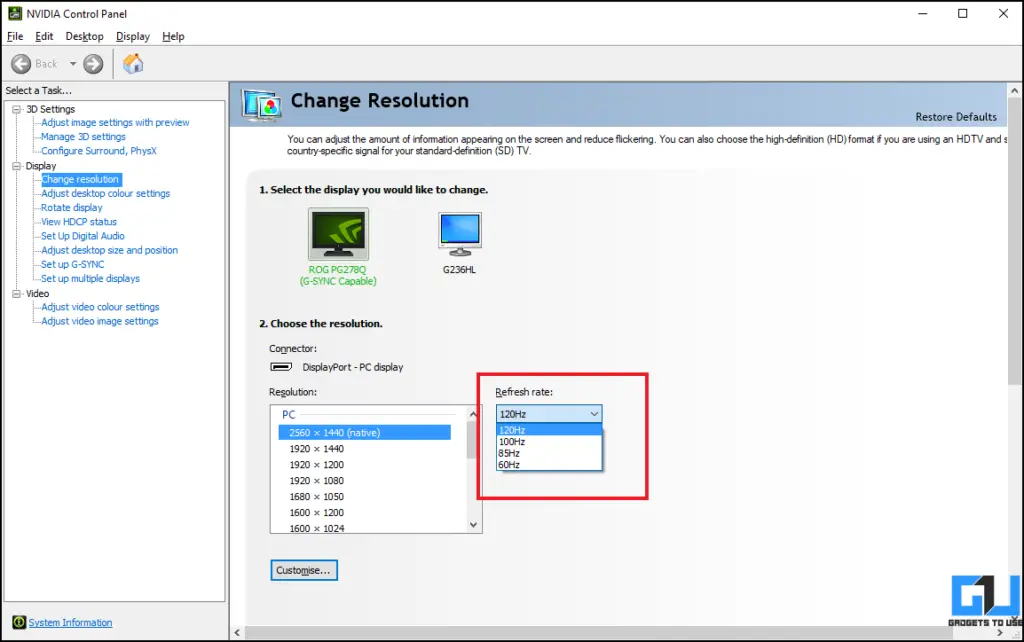
Task: Click the Home toolbar icon
Action: pyautogui.click(x=133, y=63)
